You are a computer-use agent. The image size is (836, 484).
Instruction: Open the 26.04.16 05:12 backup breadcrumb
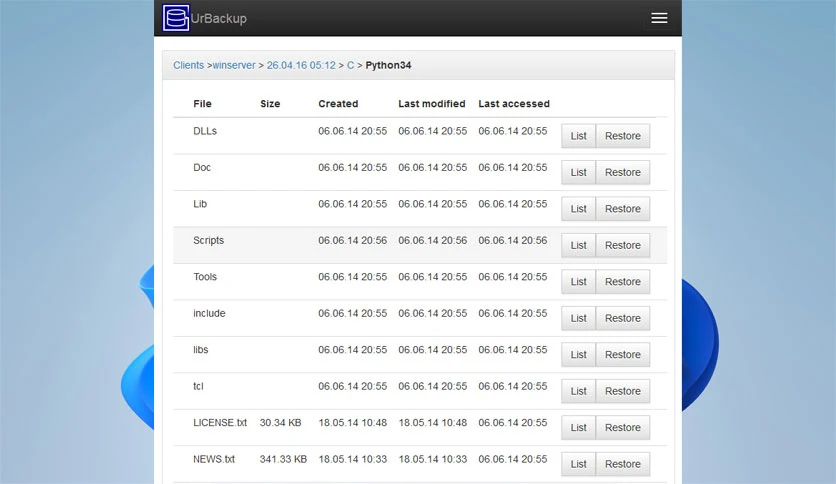[301, 65]
